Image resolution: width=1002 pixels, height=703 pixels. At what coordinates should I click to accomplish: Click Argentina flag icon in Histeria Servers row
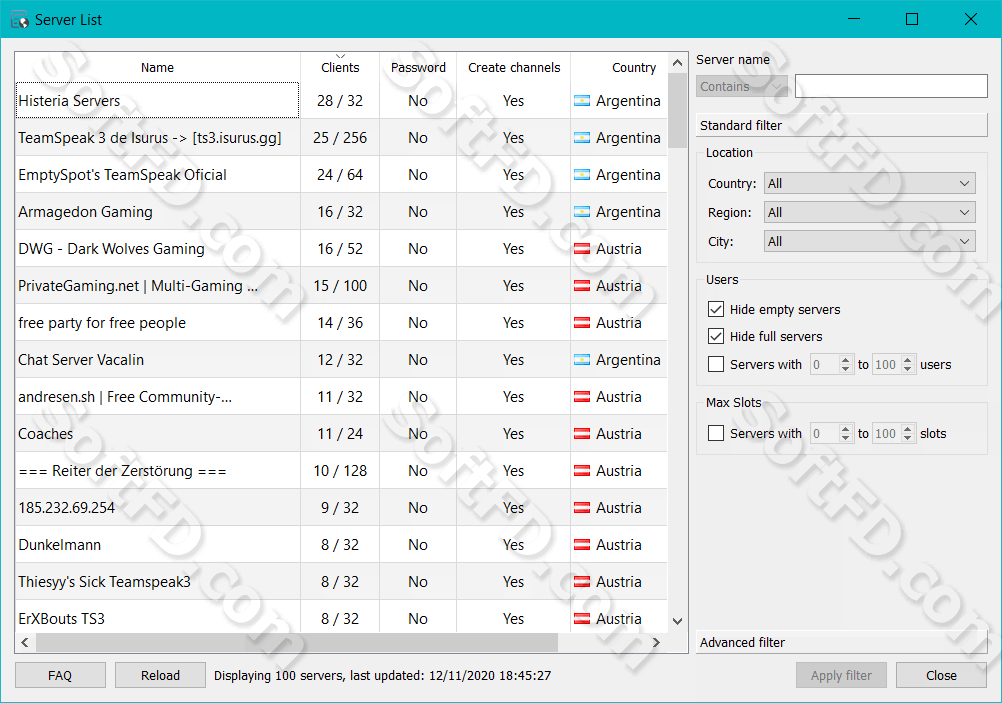582,101
